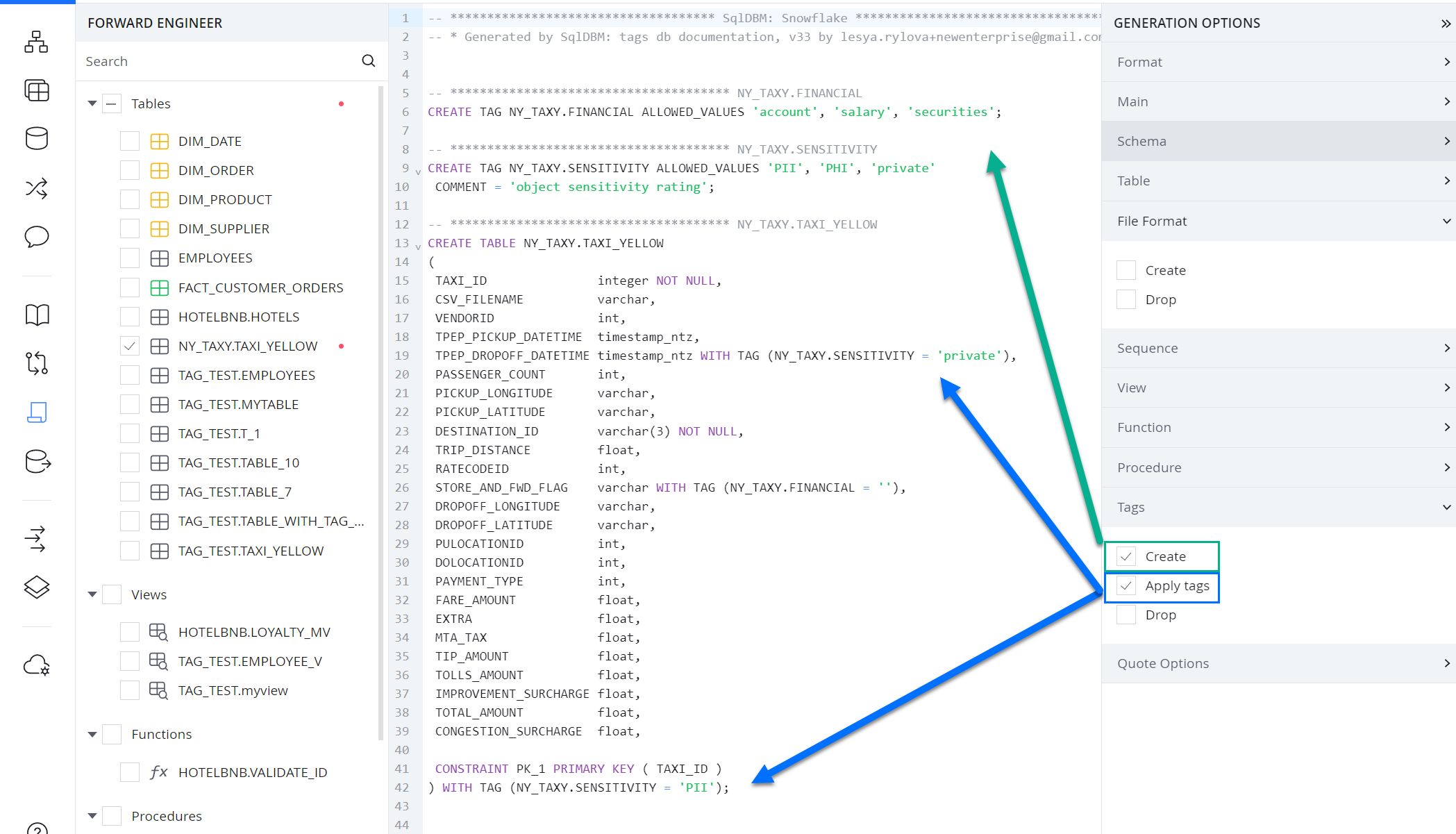
Task: Open the comments speech bubble icon
Action: 36,237
